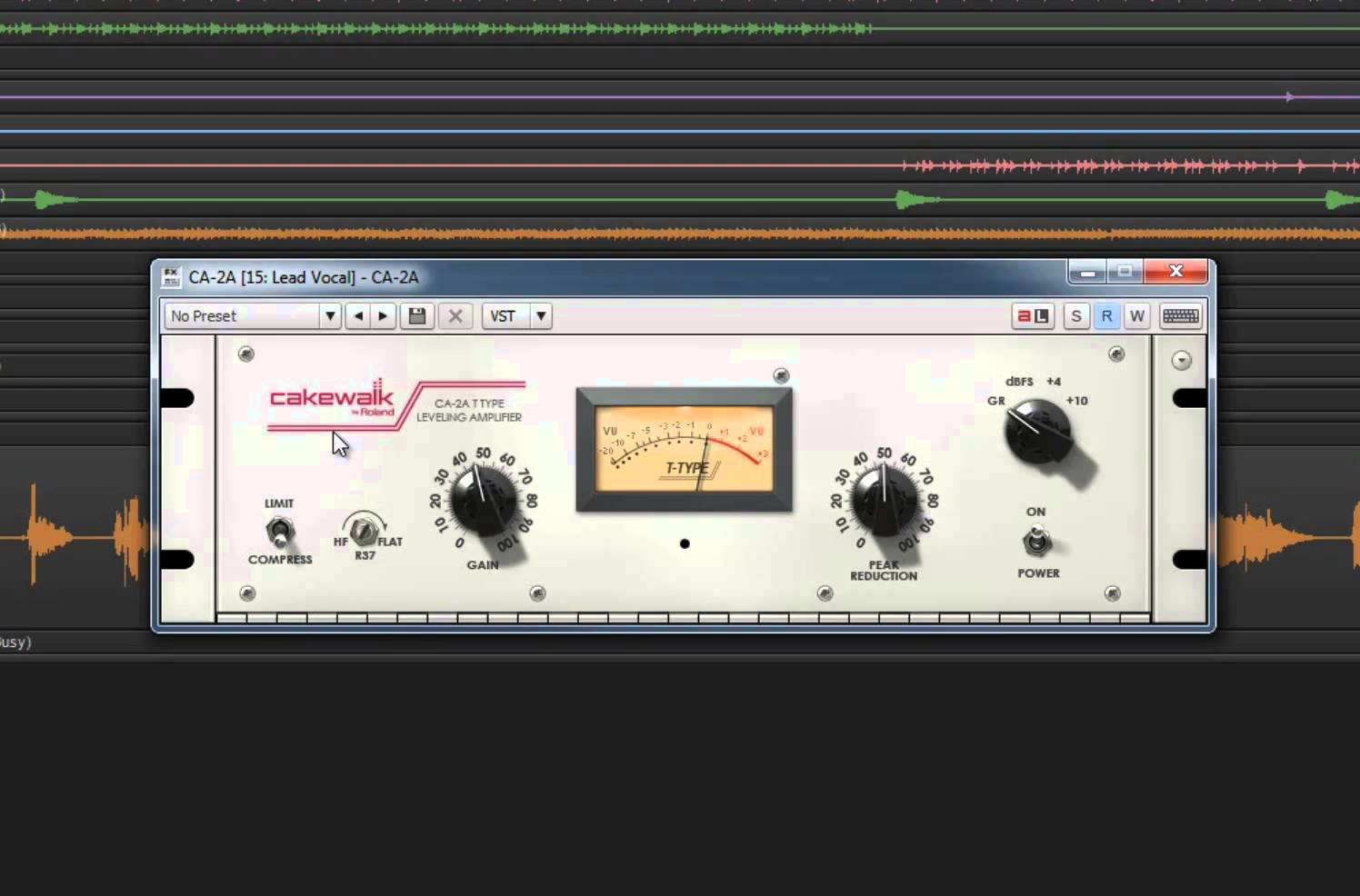
Task: Toggle the Limit/Compress switch
Action: click(x=279, y=531)
